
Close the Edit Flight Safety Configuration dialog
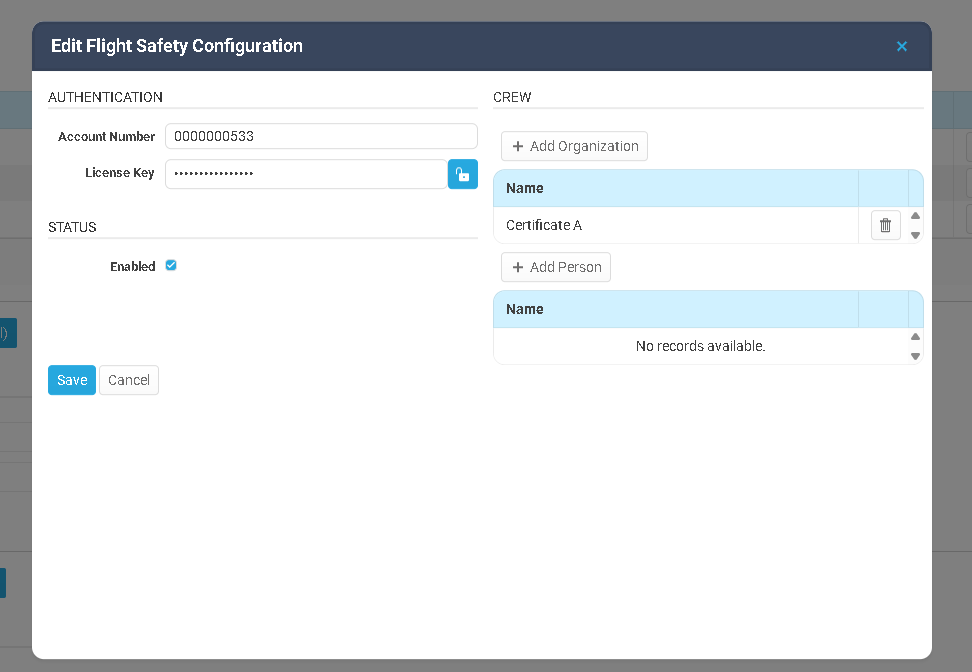click(x=902, y=46)
